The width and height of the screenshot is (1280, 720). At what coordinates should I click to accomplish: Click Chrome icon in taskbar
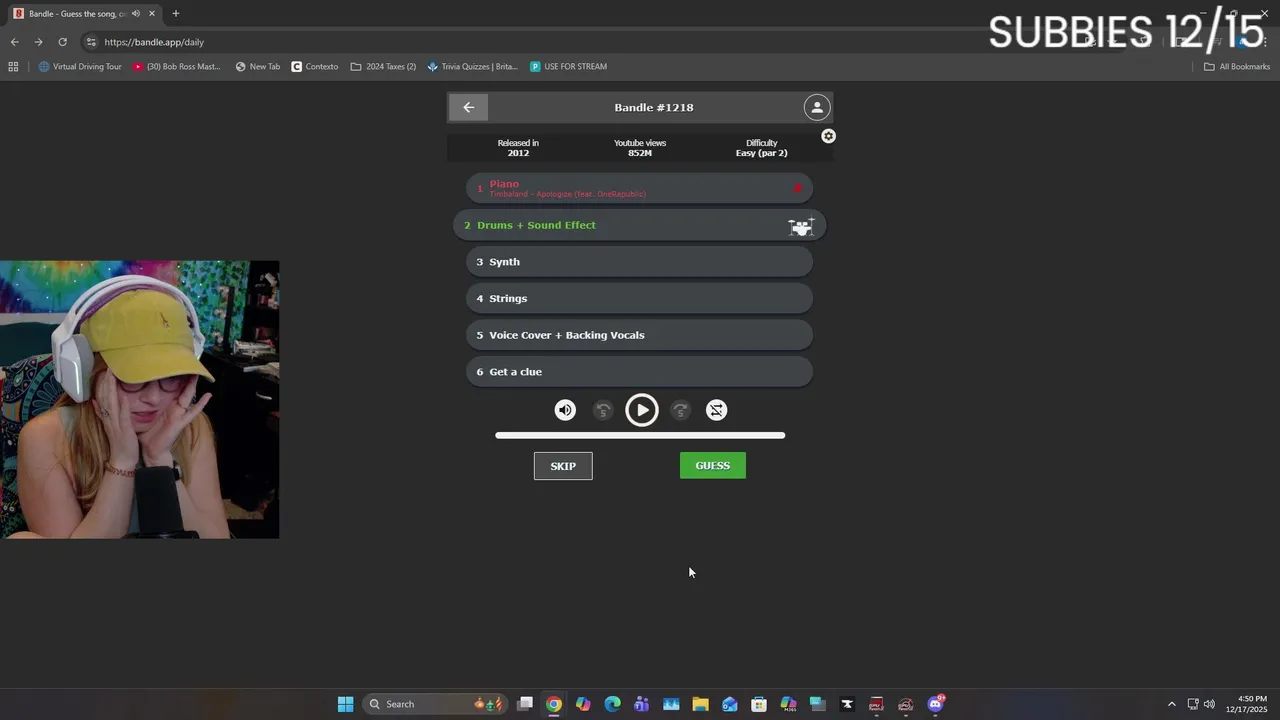pyautogui.click(x=554, y=704)
